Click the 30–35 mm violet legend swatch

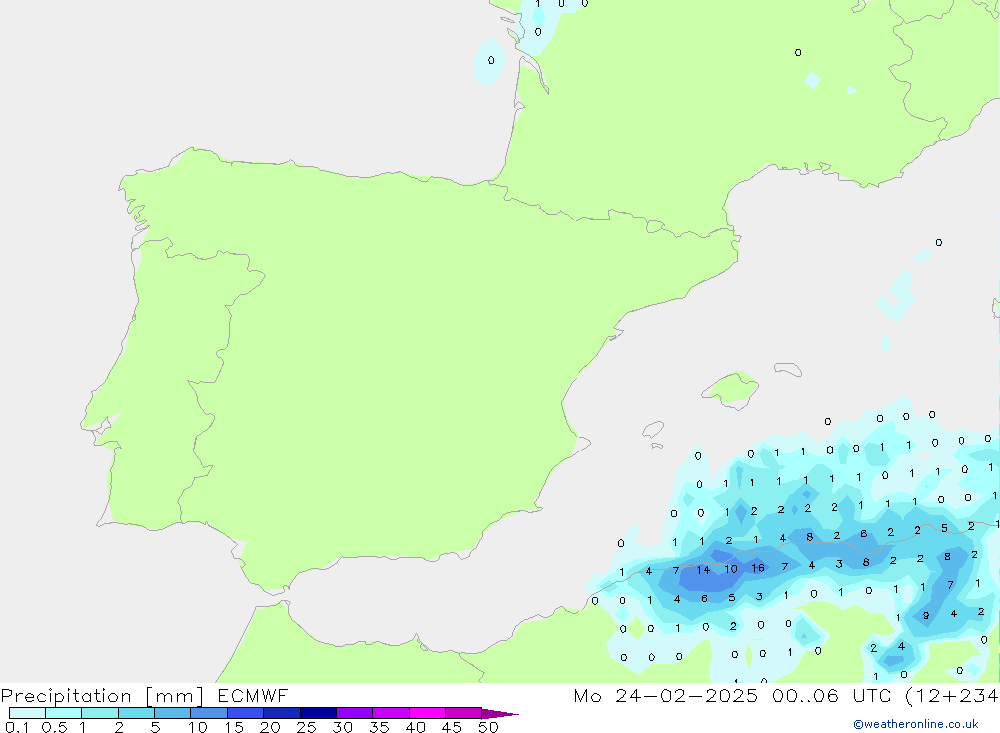click(x=355, y=713)
